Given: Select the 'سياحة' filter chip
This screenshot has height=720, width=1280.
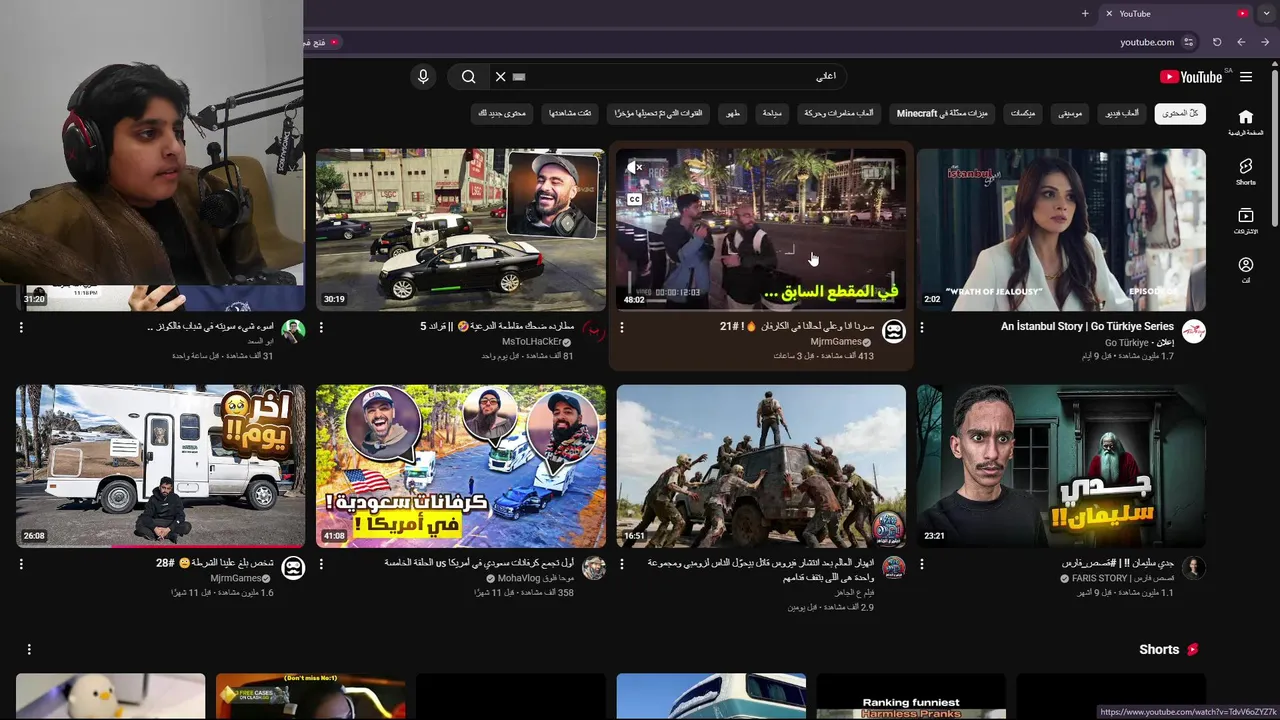Looking at the screenshot, I should tap(772, 113).
